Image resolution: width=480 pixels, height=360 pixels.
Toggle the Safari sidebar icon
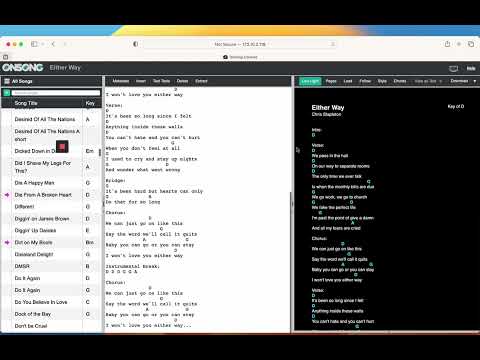[34, 44]
